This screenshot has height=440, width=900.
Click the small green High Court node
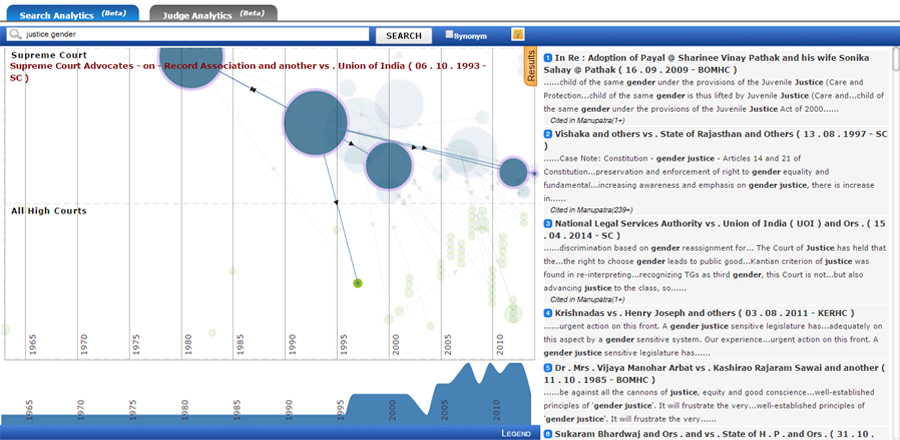click(x=358, y=284)
